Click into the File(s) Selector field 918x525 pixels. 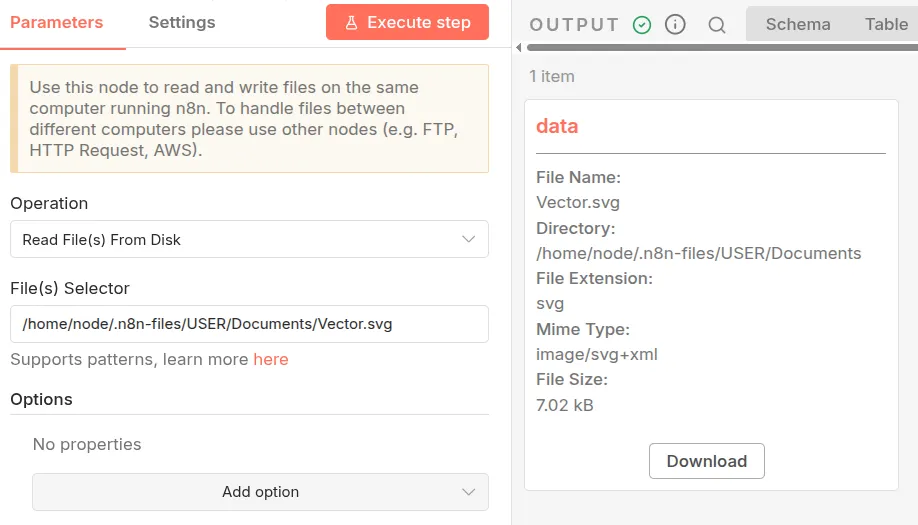pyautogui.click(x=249, y=324)
